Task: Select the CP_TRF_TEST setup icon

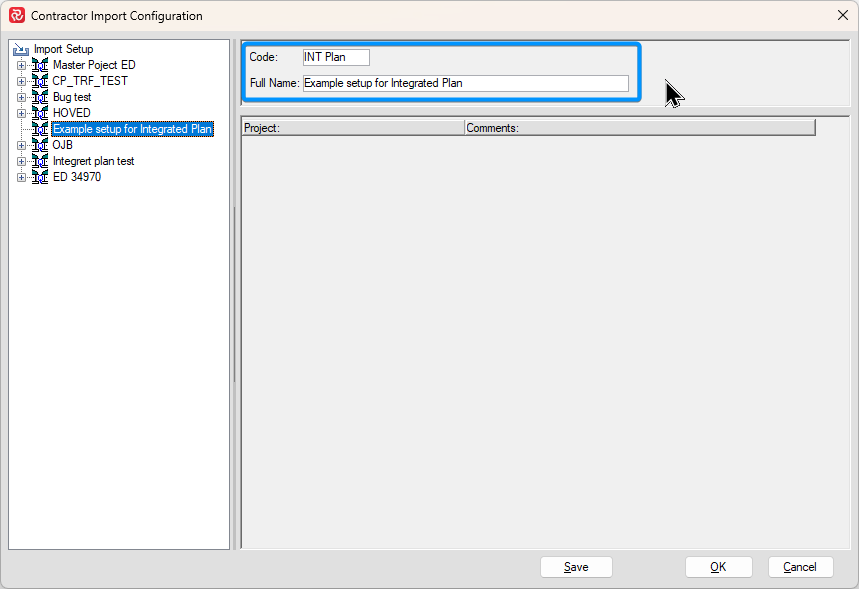Action: (x=40, y=81)
